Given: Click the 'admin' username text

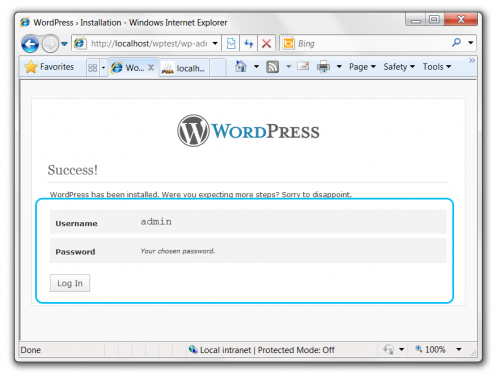Looking at the screenshot, I should (156, 222).
